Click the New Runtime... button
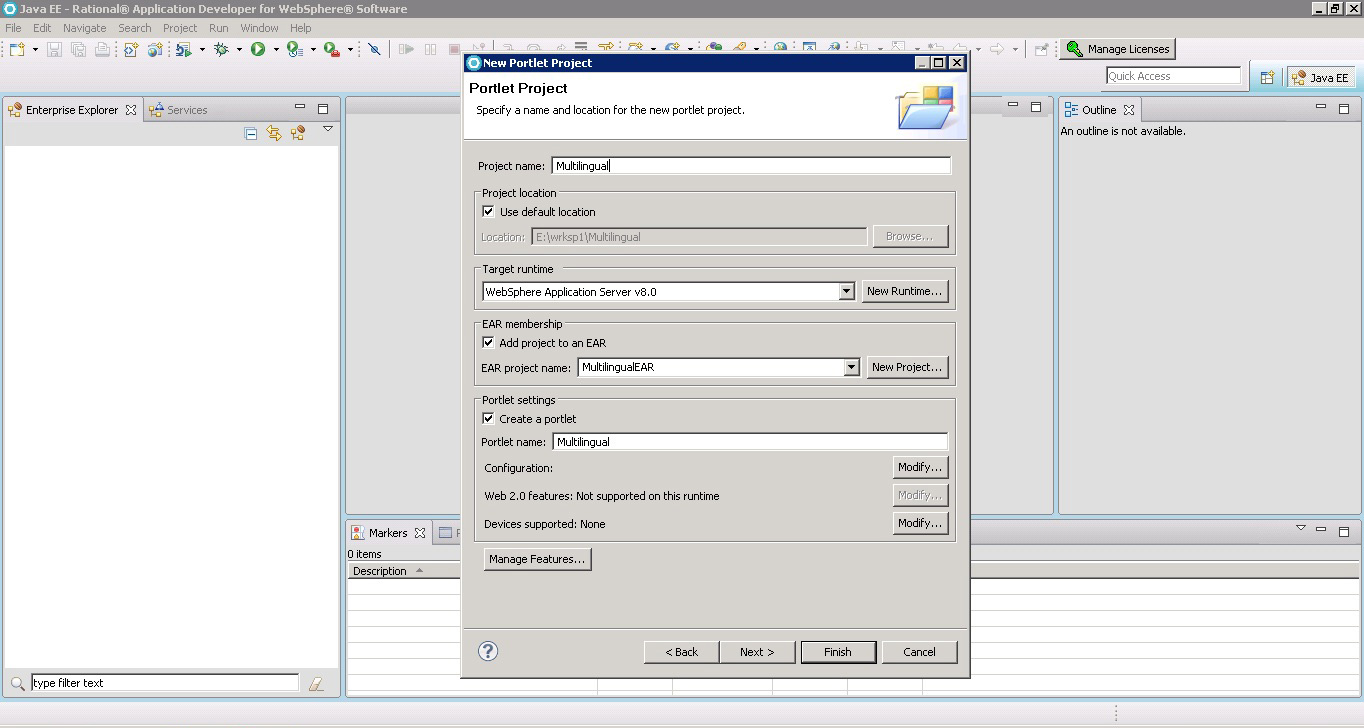1364x728 pixels. pos(905,291)
